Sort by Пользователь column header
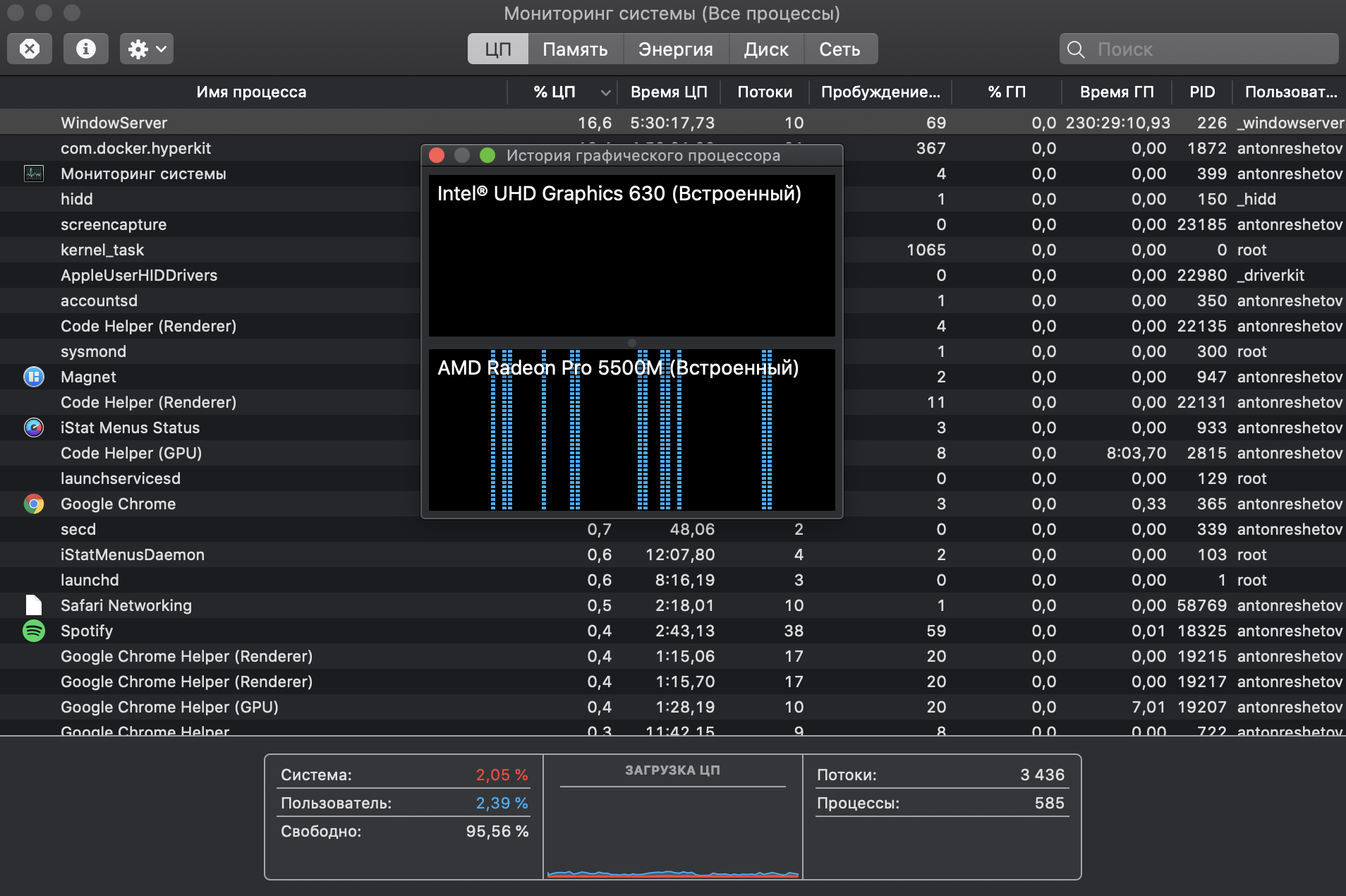Screen dimensions: 1346x896 [x=1290, y=92]
